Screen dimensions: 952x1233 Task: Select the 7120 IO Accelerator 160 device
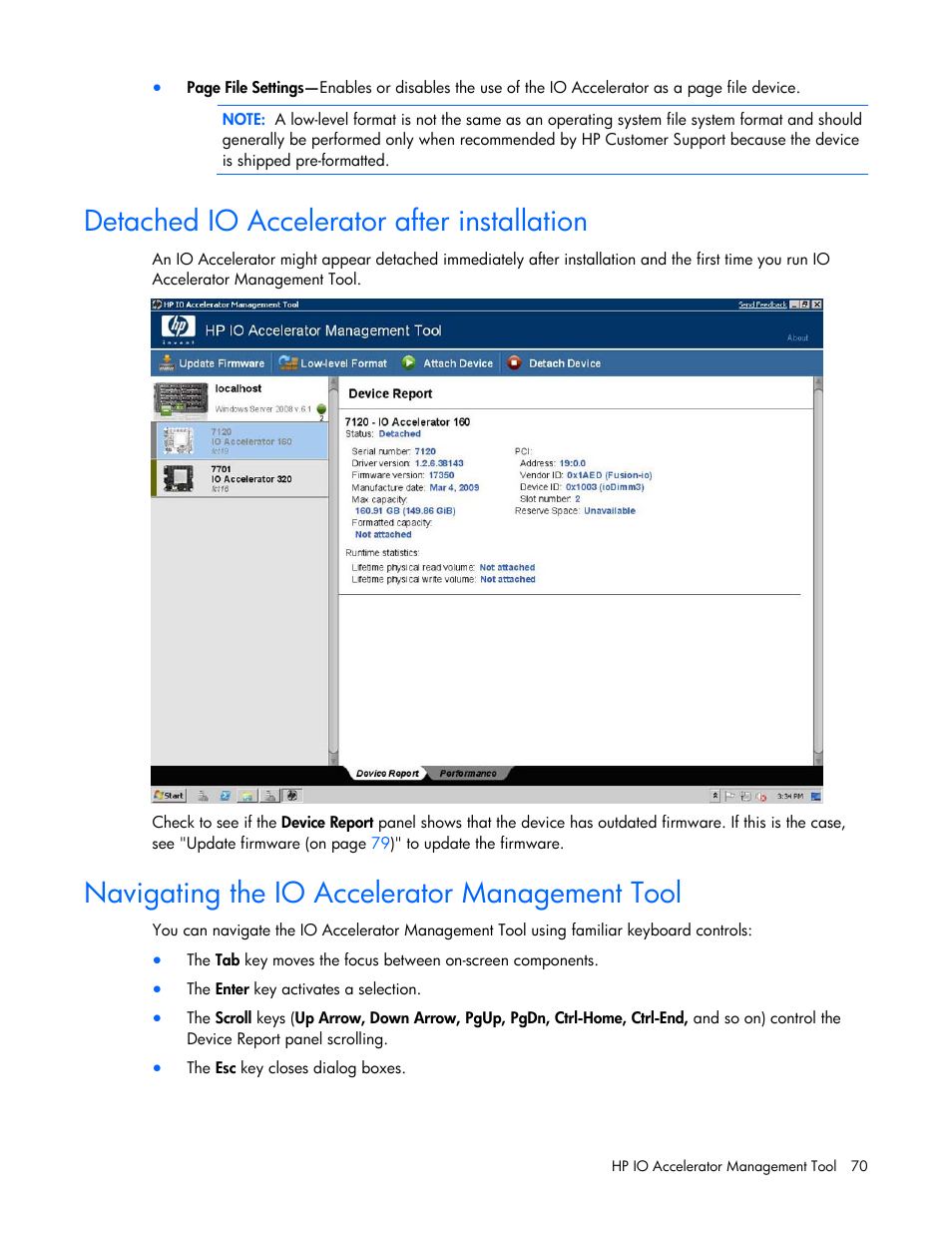coord(240,440)
